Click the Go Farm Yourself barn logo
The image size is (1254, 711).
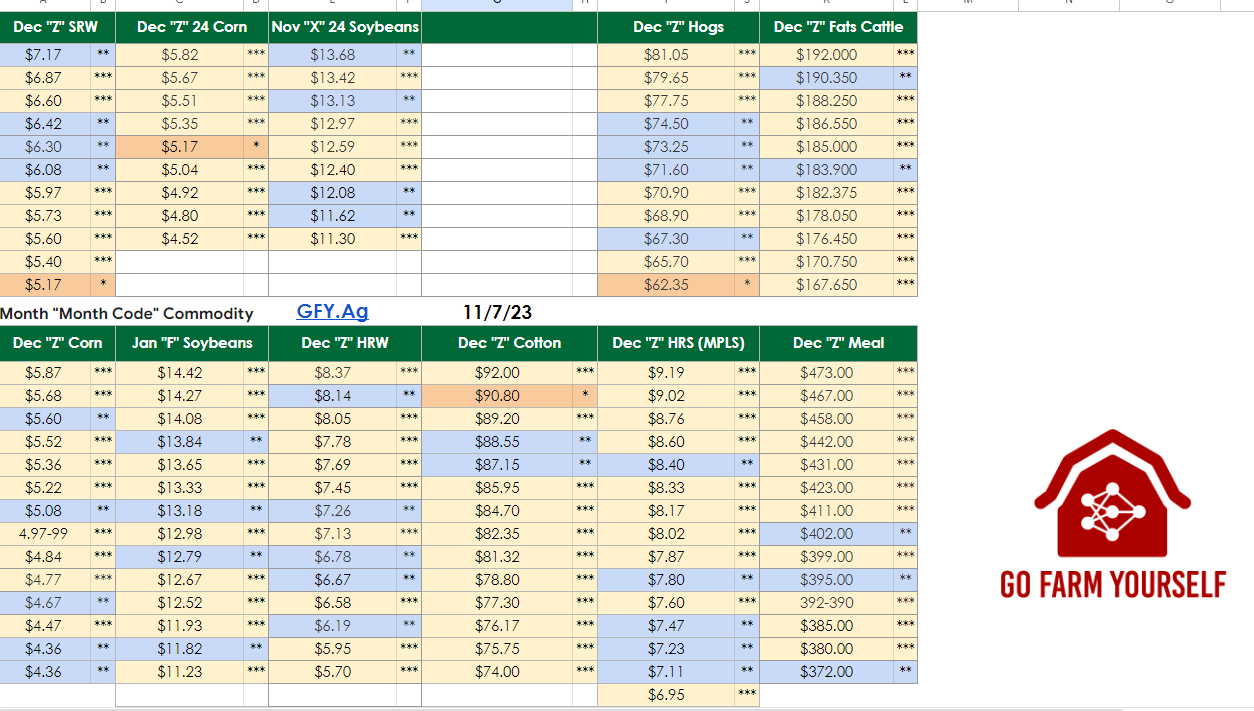(x=1112, y=495)
